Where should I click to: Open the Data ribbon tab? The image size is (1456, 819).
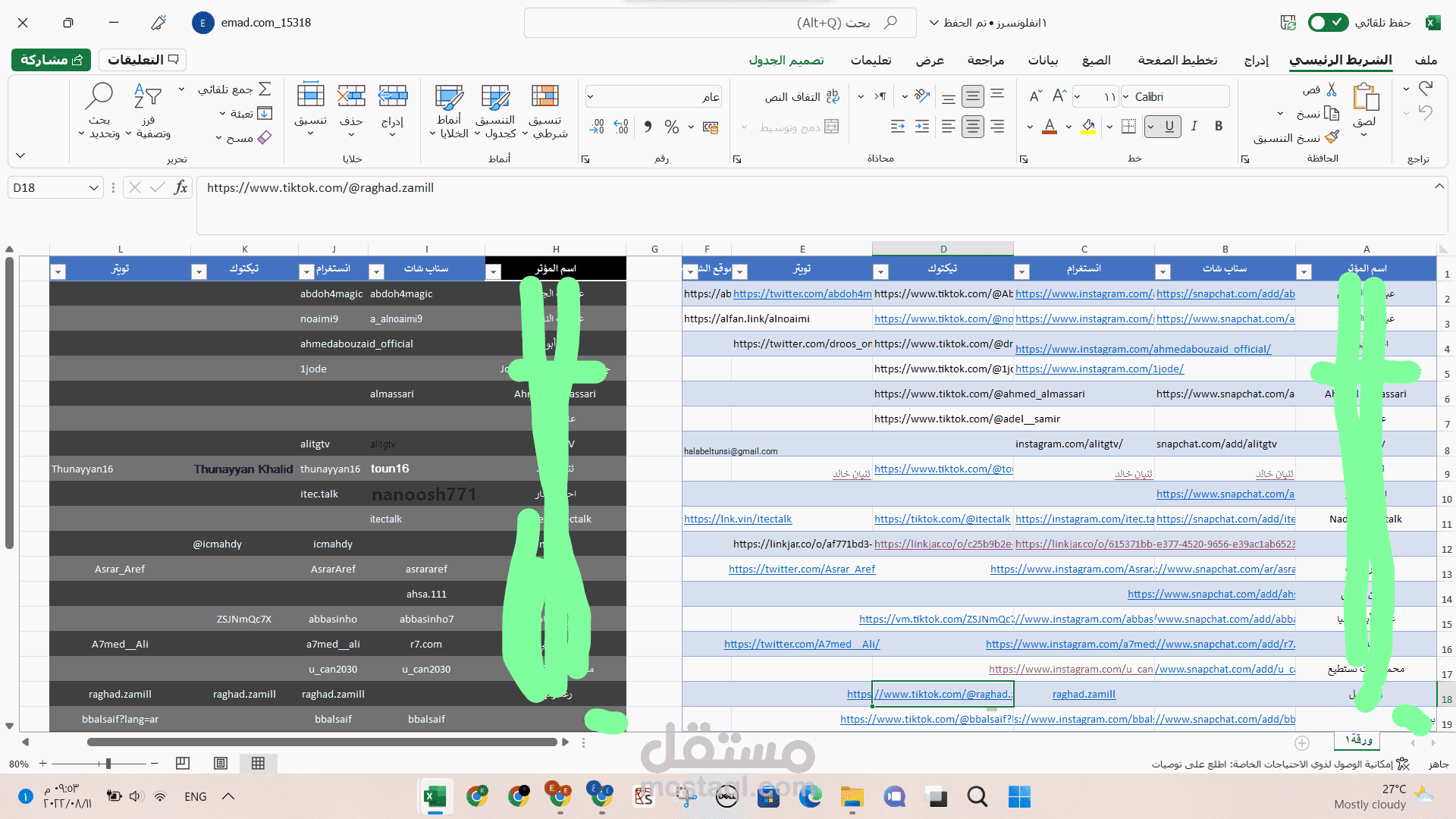click(x=1043, y=60)
